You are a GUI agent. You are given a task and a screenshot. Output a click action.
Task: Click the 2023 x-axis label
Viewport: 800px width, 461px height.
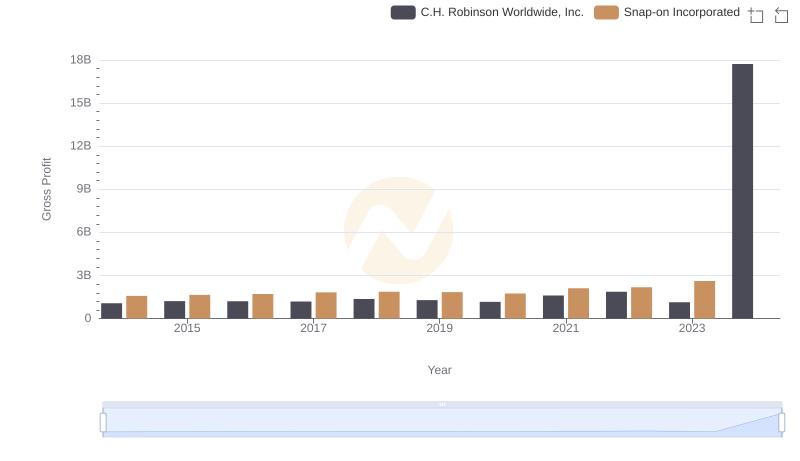click(692, 328)
